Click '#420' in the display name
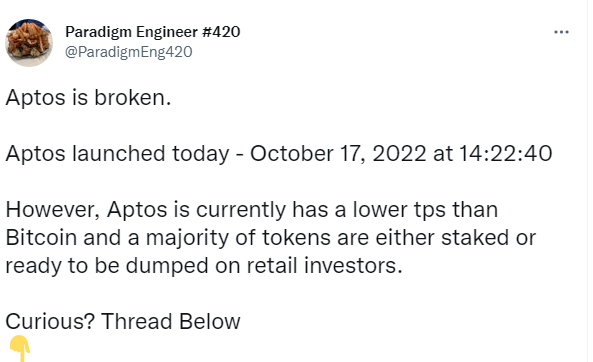Viewport: 593px width, 362px height. tap(221, 32)
